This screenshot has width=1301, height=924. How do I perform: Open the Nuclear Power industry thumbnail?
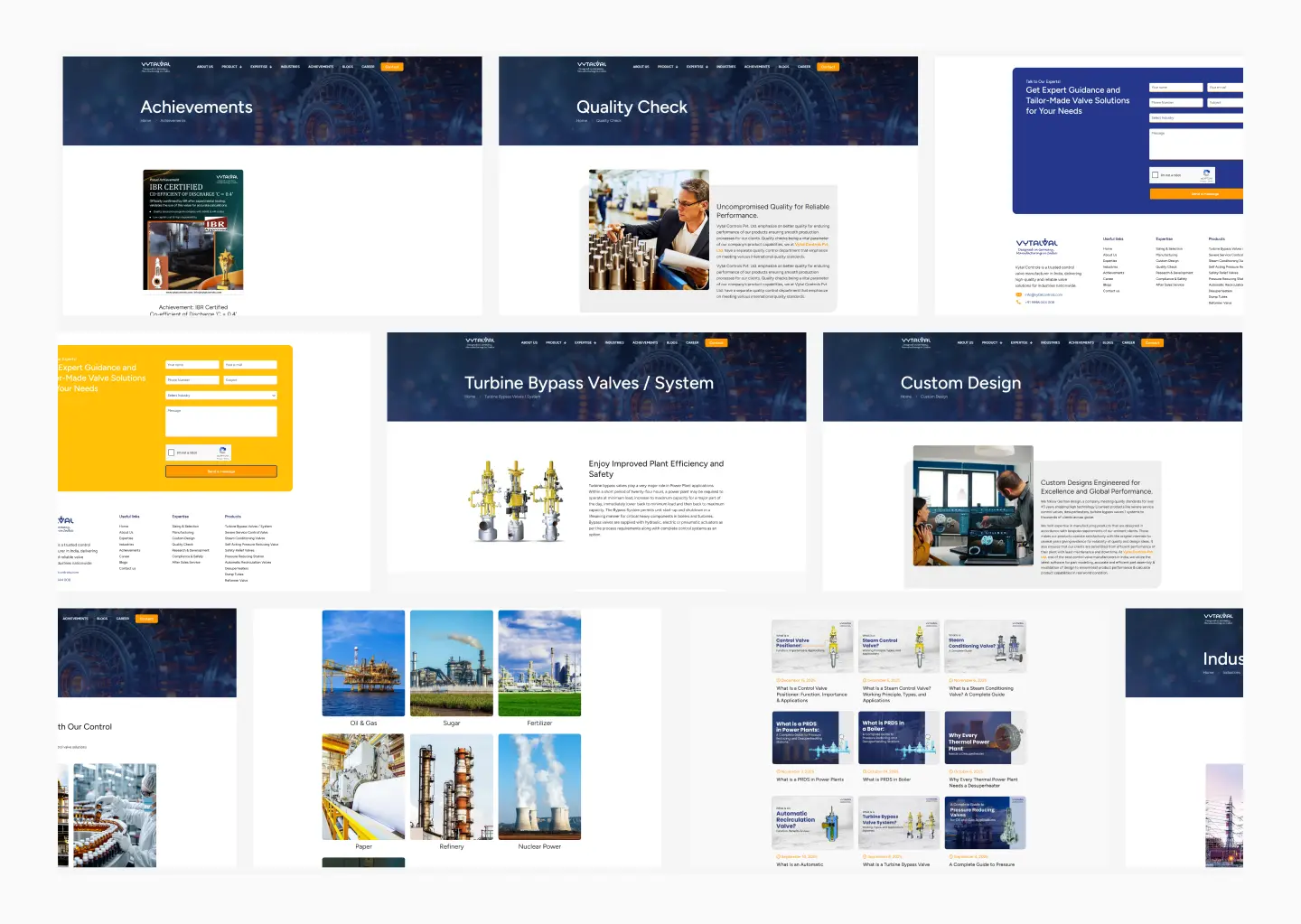pyautogui.click(x=539, y=787)
